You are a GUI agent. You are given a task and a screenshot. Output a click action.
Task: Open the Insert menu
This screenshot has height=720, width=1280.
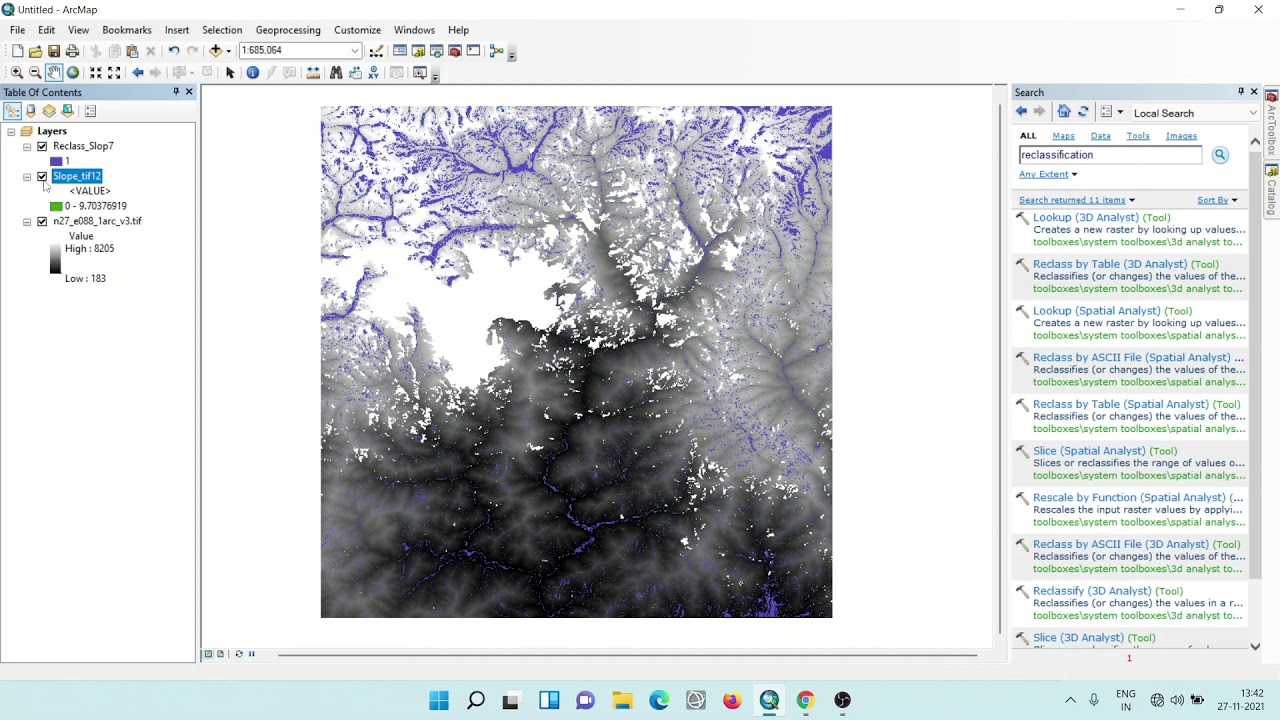(x=177, y=30)
